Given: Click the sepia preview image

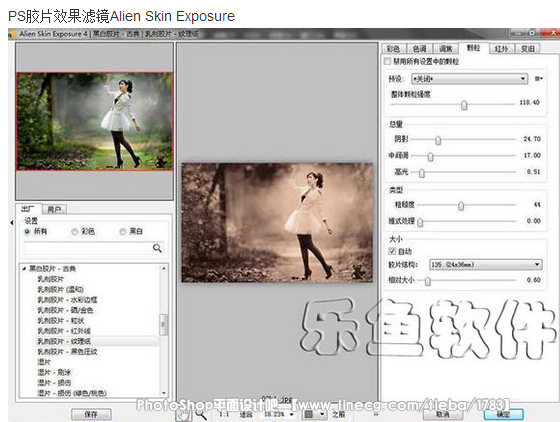Looking at the screenshot, I should point(277,222).
